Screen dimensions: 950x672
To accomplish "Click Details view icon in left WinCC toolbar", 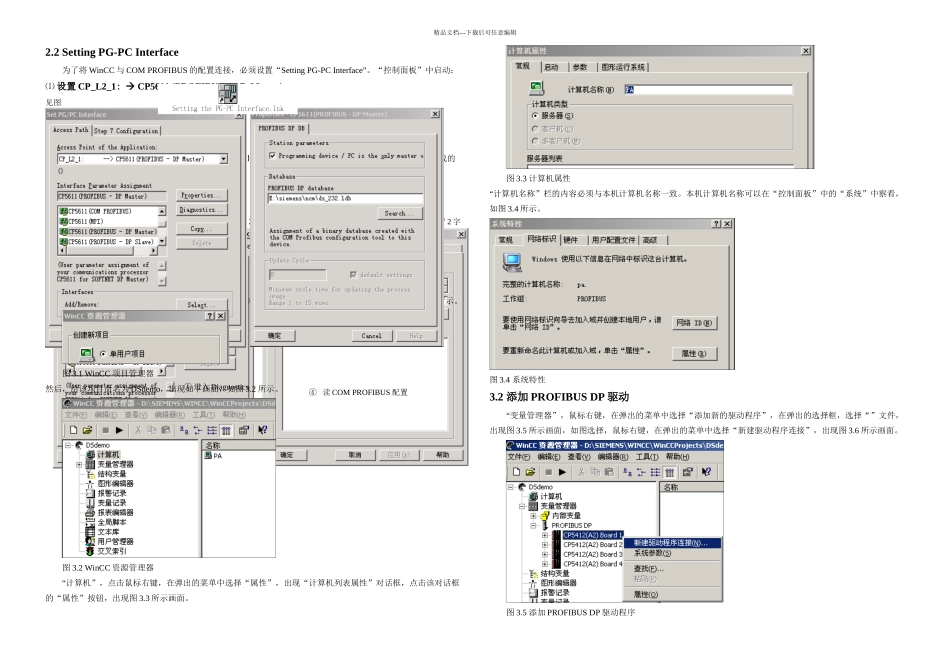I will tap(226, 430).
